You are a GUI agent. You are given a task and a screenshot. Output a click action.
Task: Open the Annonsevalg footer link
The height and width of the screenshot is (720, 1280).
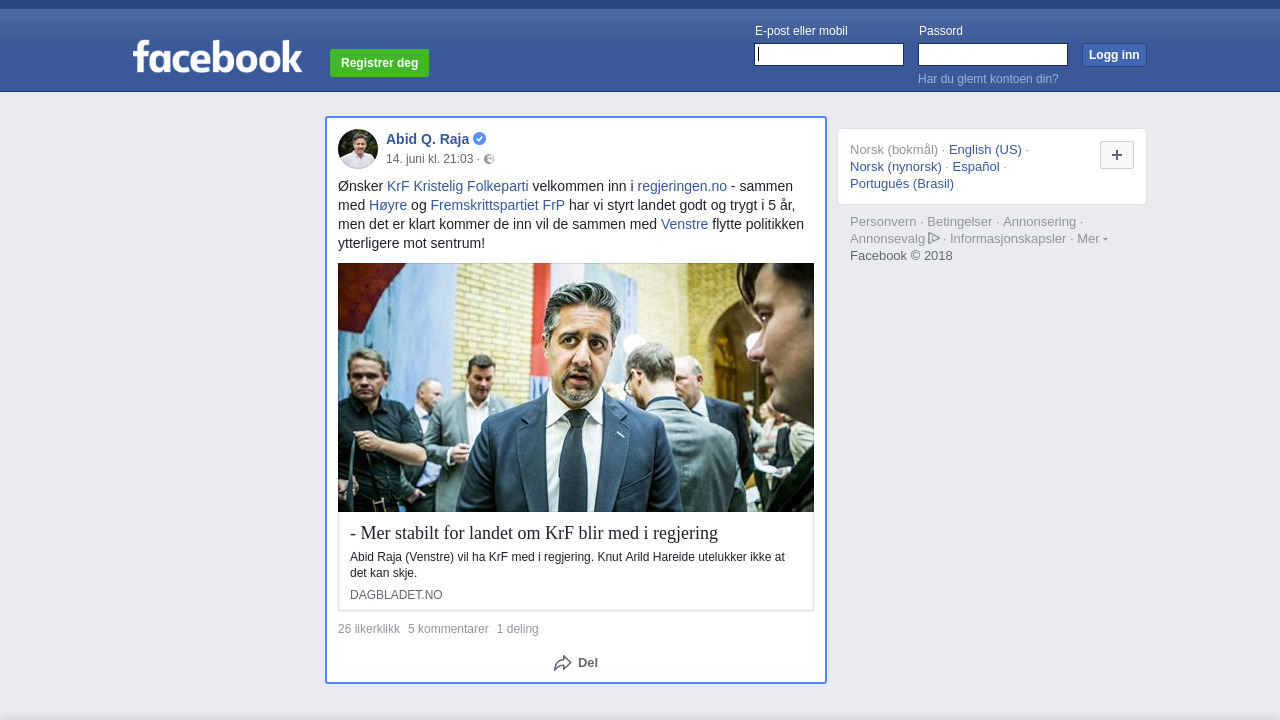click(x=888, y=239)
